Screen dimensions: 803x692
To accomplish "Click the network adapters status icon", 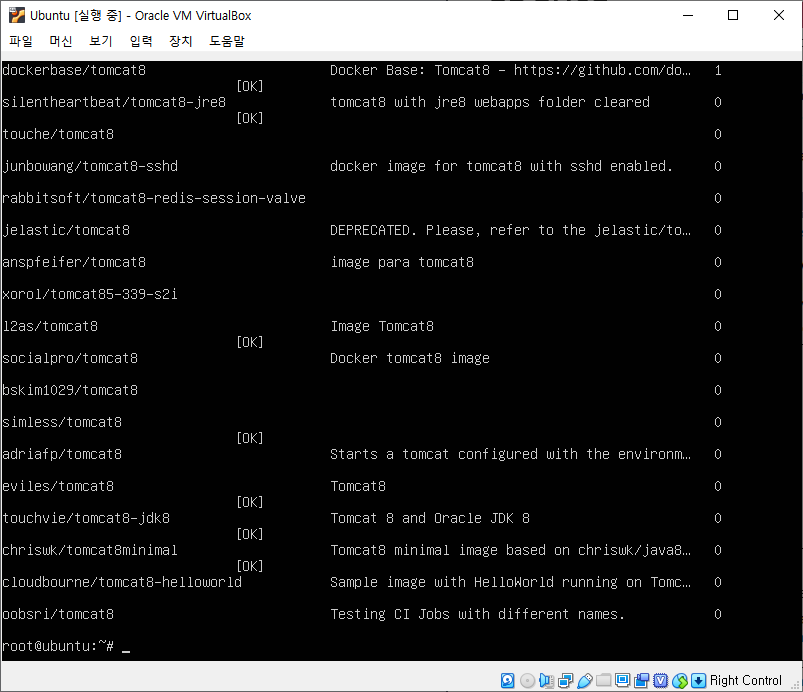I will (565, 680).
